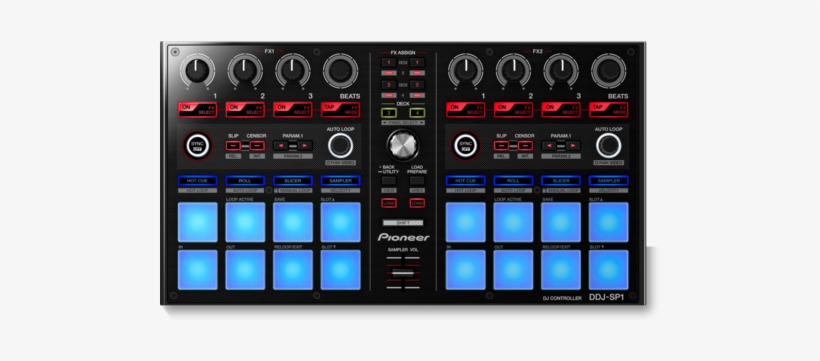Hit right deck RELOOP/EXIT pad
This screenshot has width=820, height=361.
(x=561, y=270)
